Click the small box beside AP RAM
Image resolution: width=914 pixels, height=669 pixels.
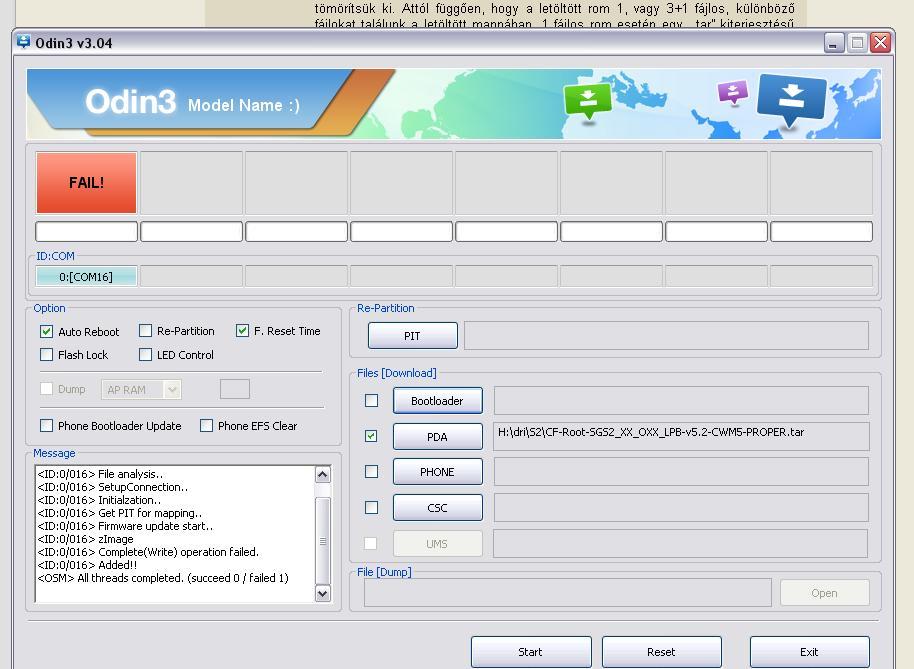point(235,389)
